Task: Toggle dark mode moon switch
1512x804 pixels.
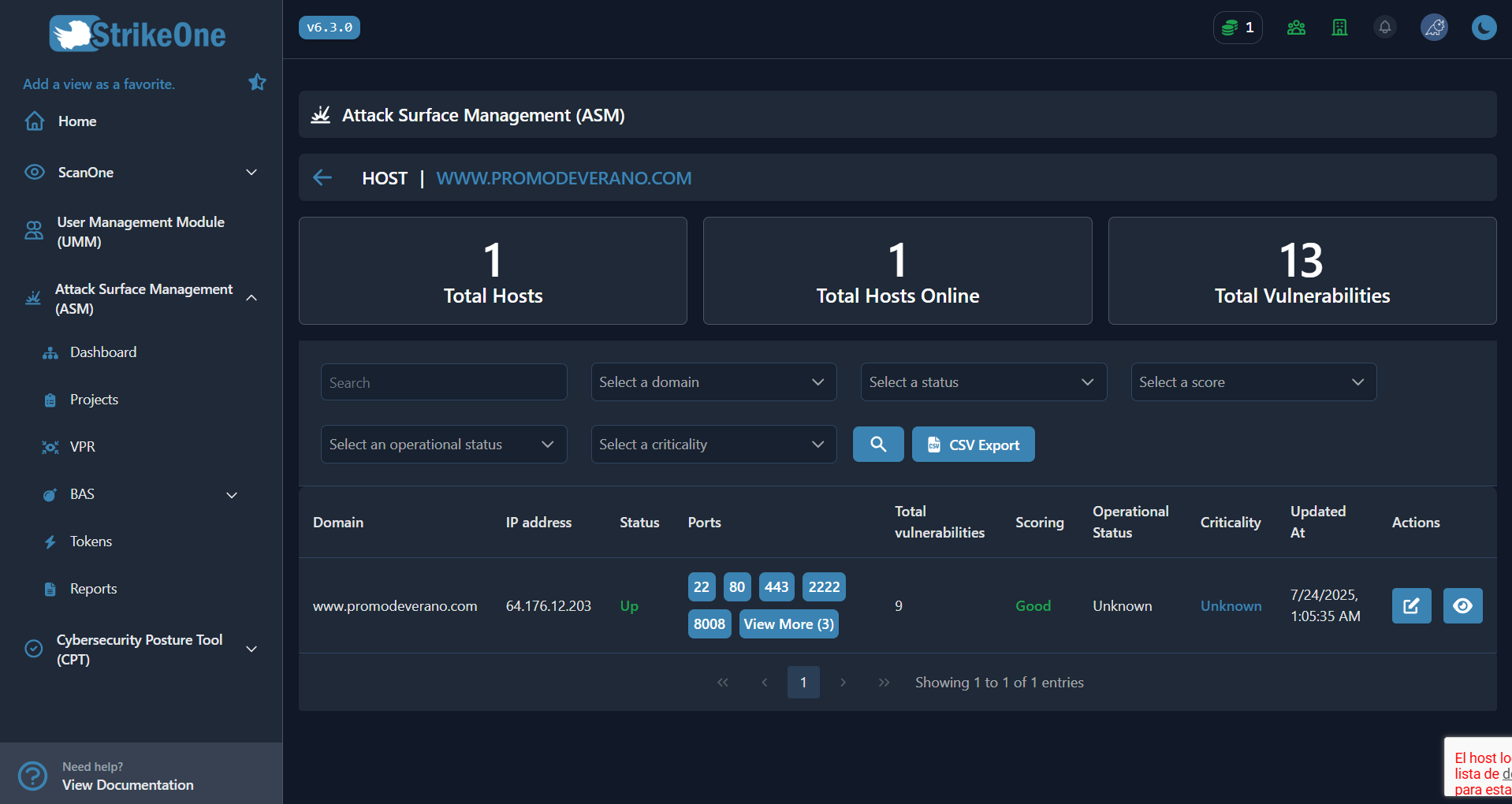Action: (x=1484, y=28)
